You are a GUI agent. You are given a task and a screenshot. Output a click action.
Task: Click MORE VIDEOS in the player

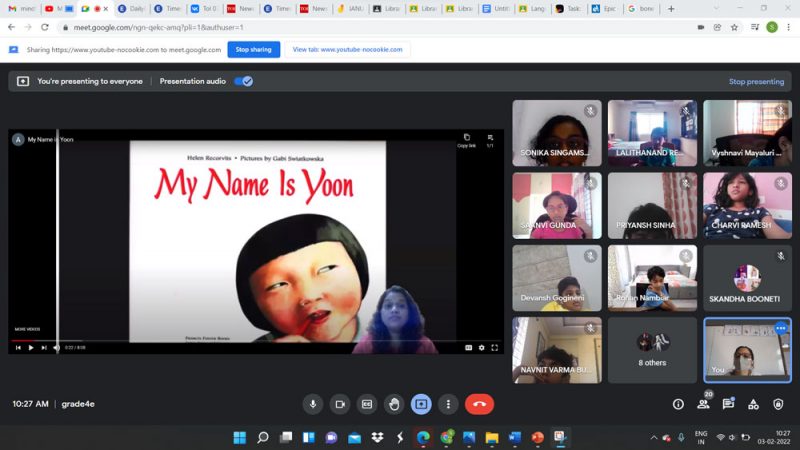(28, 329)
